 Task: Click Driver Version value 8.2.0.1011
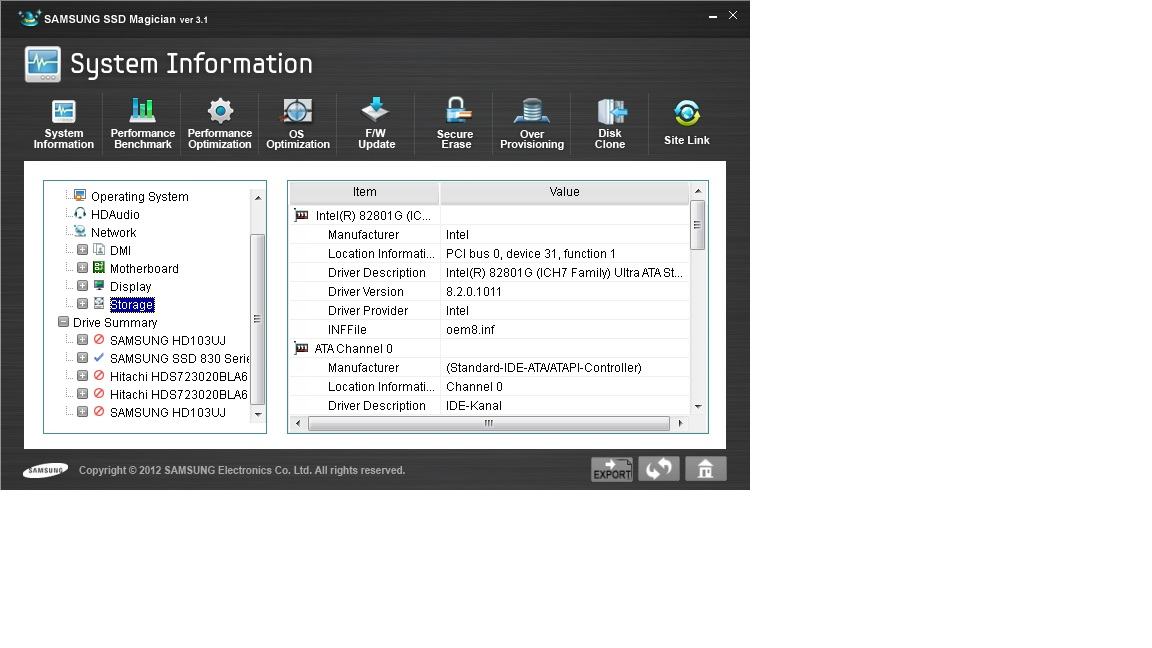tap(474, 292)
